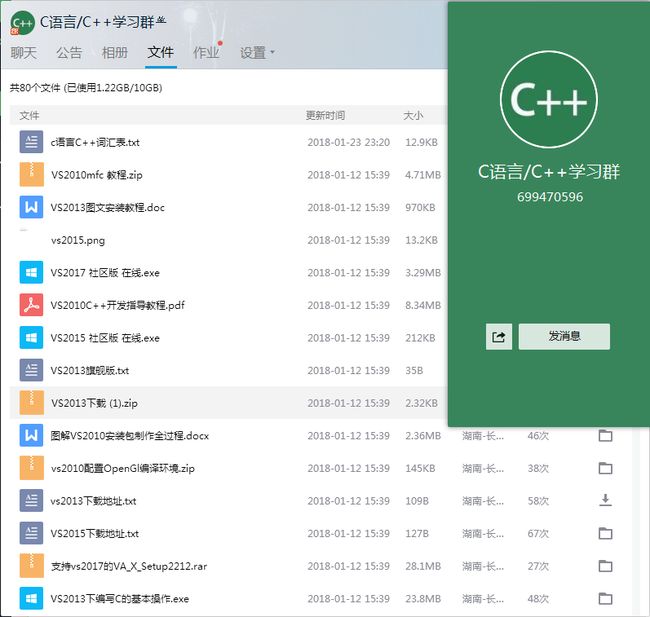Go to the 作业 tab
Screen dimensions: 650x617
[x=206, y=53]
